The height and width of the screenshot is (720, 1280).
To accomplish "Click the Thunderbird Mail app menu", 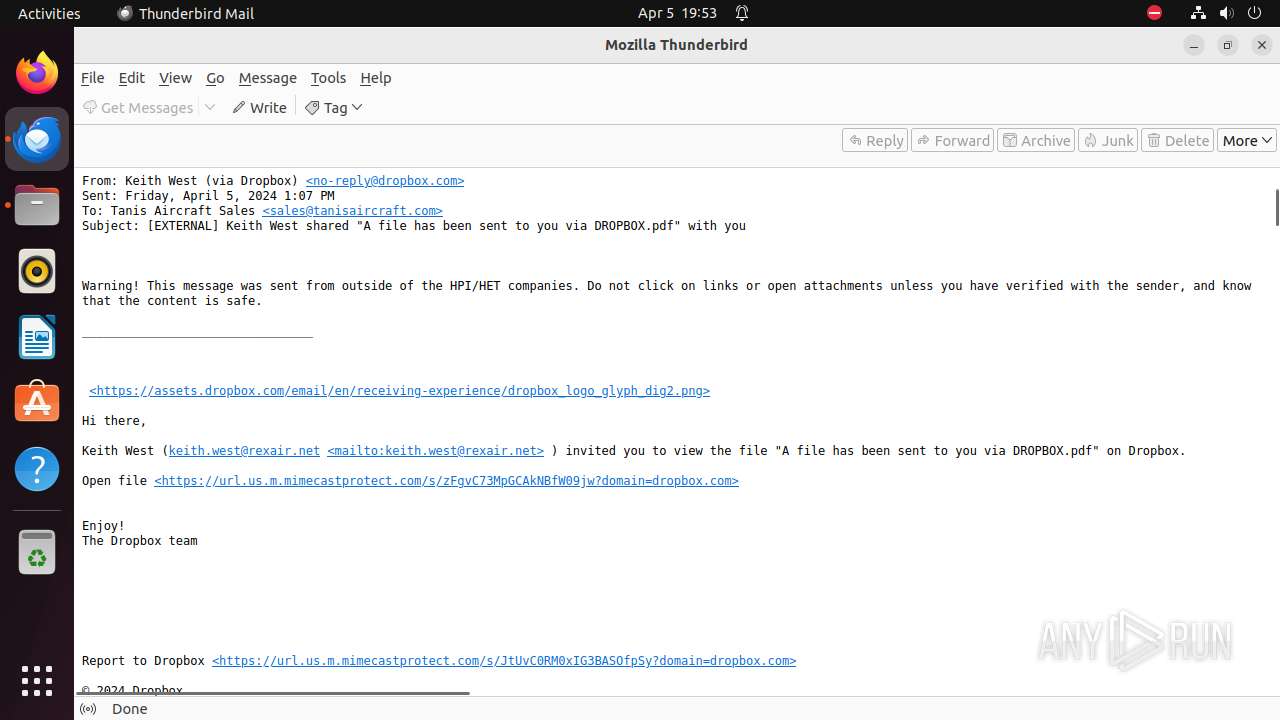I will [186, 13].
